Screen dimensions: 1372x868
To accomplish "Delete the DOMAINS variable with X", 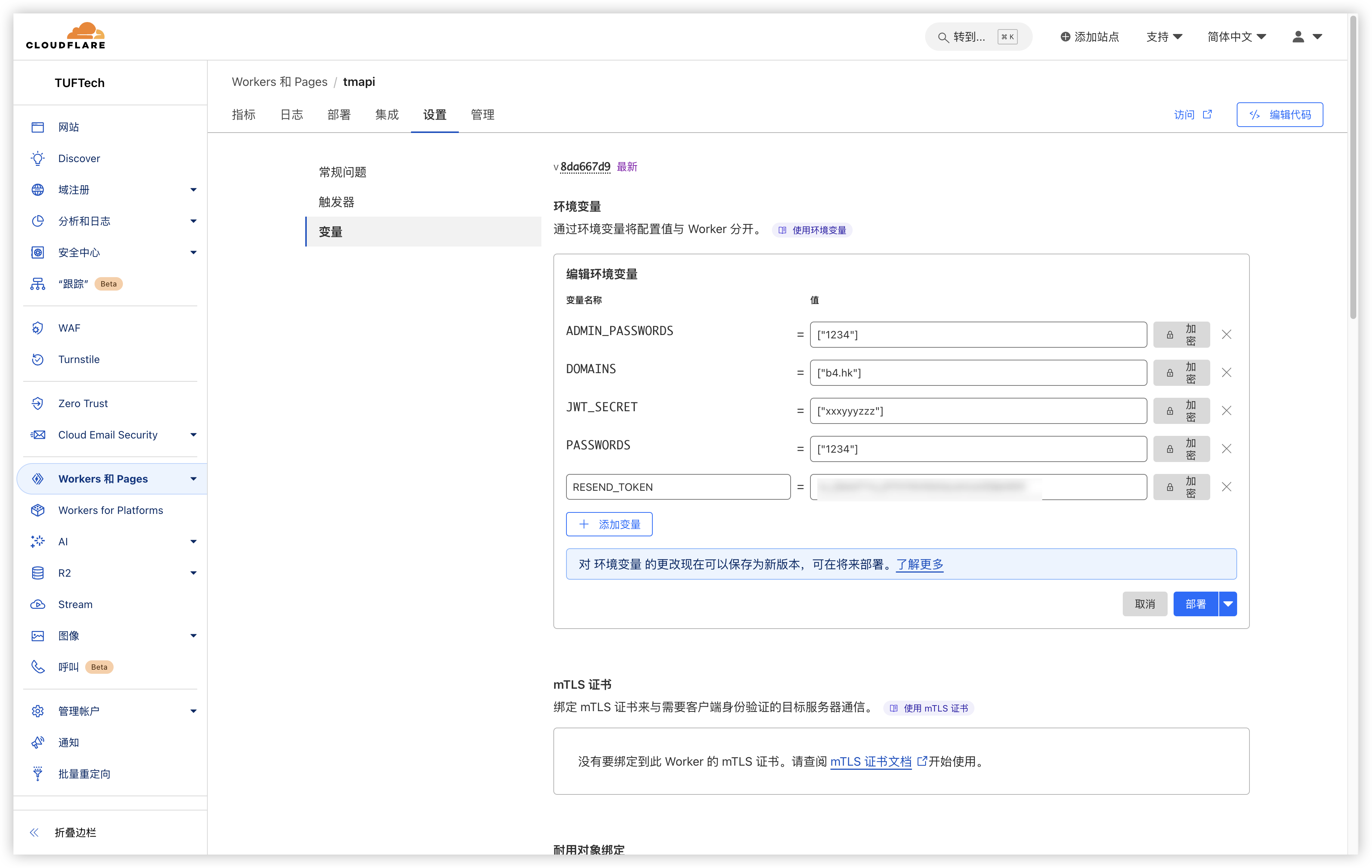I will tap(1226, 372).
